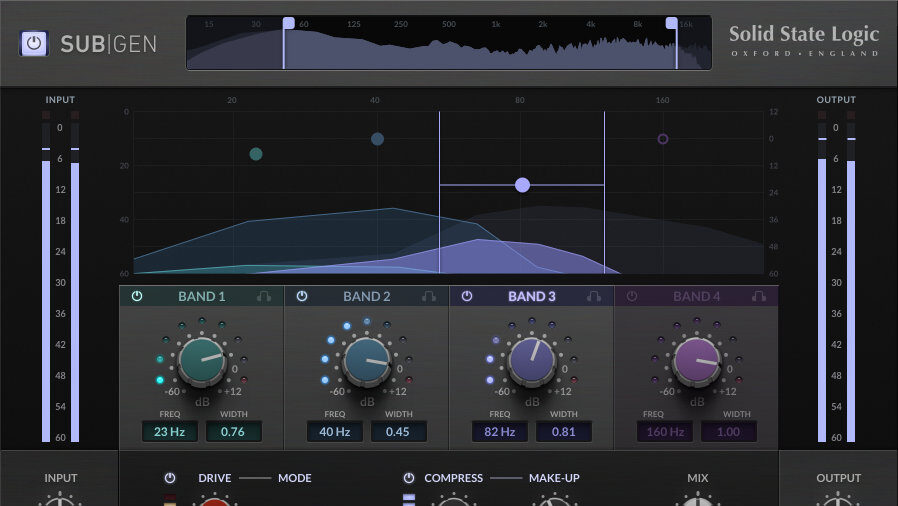Select the Band 1 teal node in graph
Image resolution: width=898 pixels, height=506 pixels.
[256, 154]
